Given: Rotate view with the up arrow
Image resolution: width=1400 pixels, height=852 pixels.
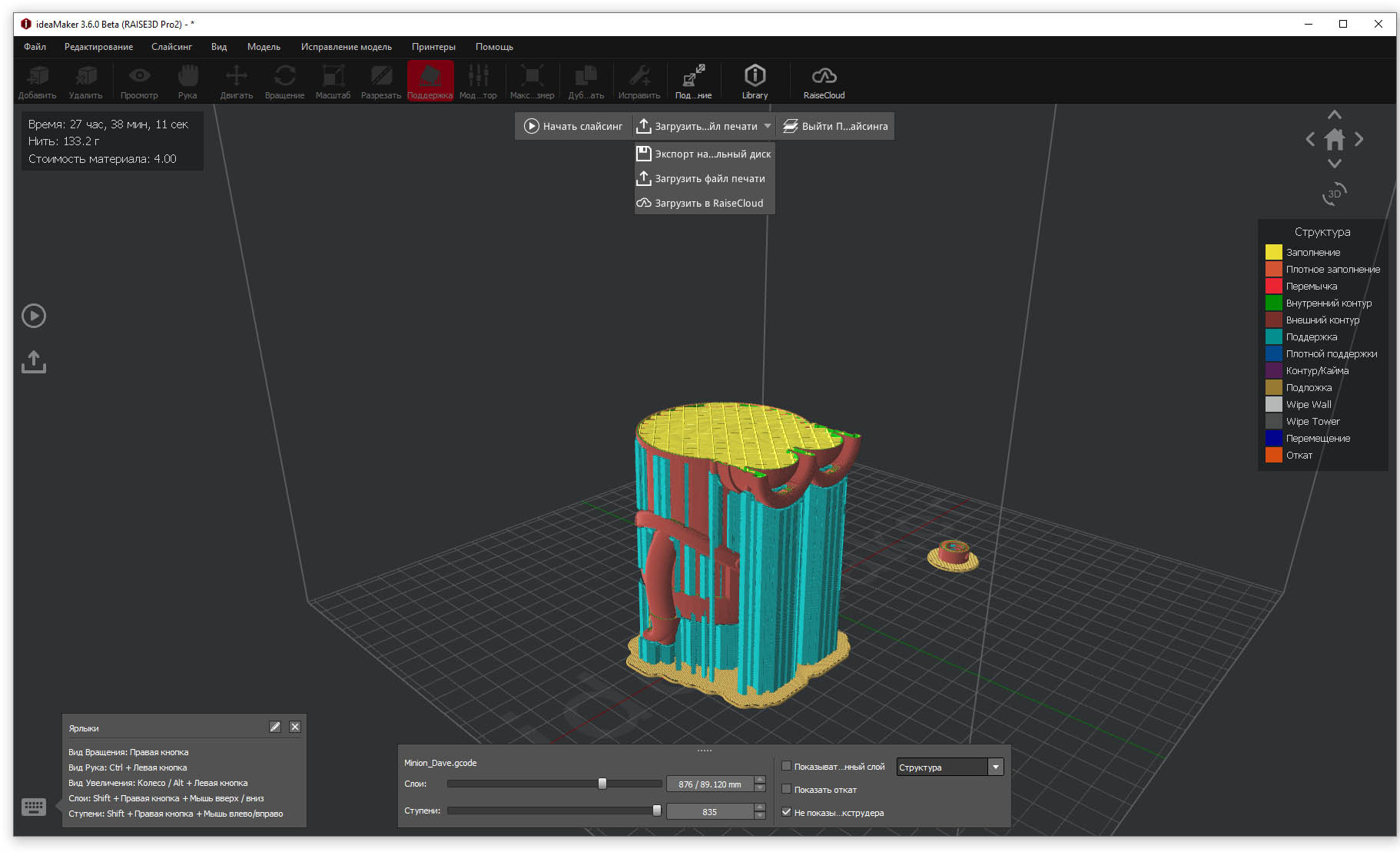Looking at the screenshot, I should [x=1335, y=115].
